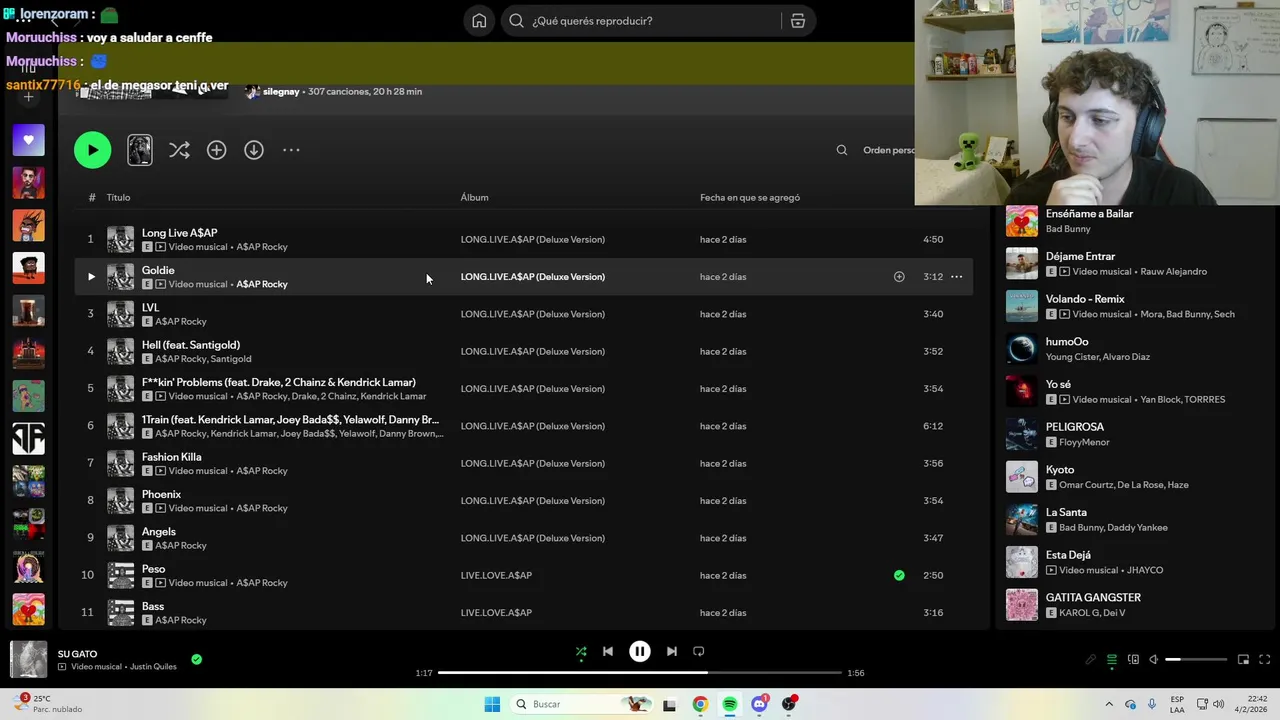Open now playing SU GATO cover art

pyautogui.click(x=28, y=660)
